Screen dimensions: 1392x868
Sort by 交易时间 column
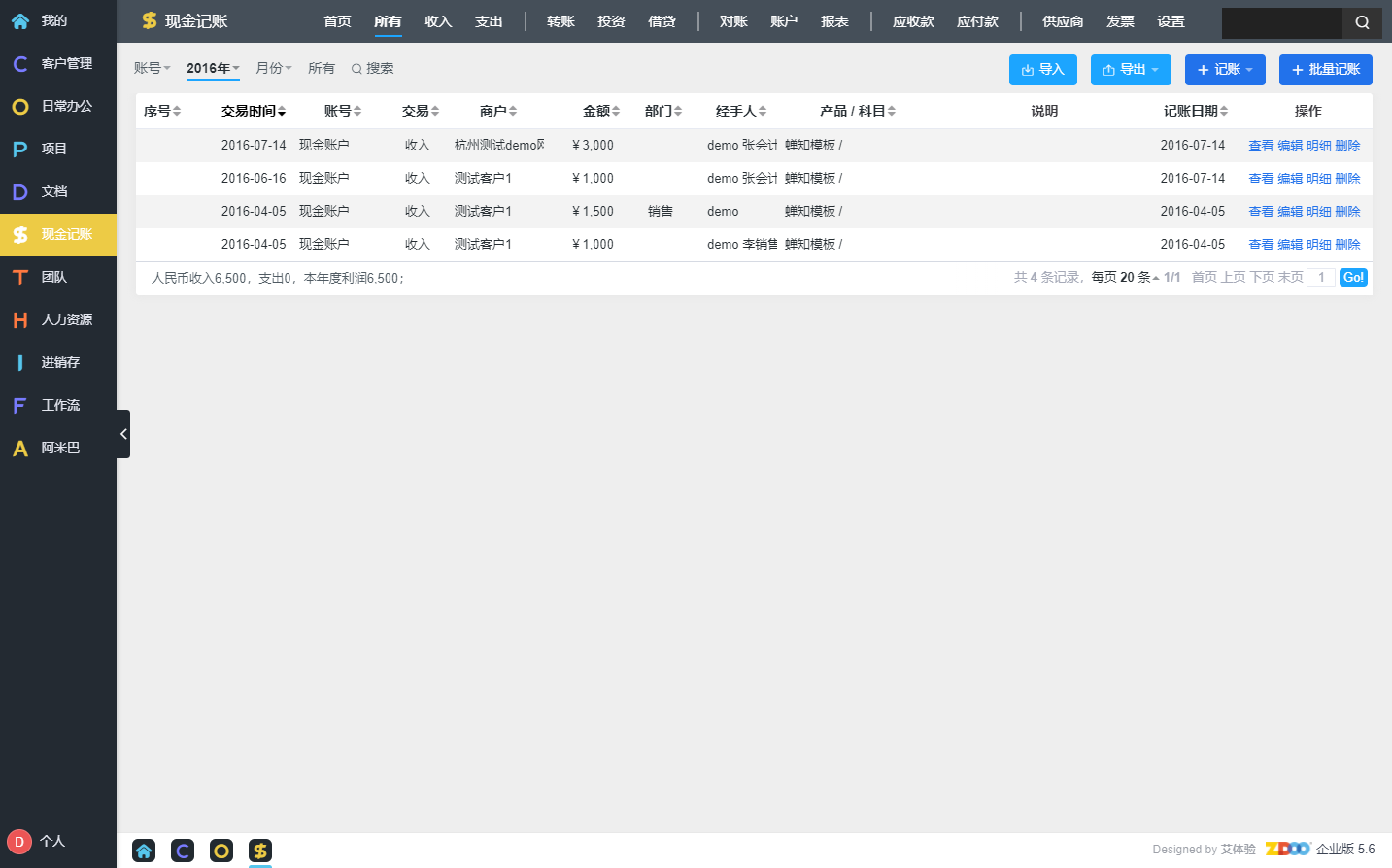(254, 111)
